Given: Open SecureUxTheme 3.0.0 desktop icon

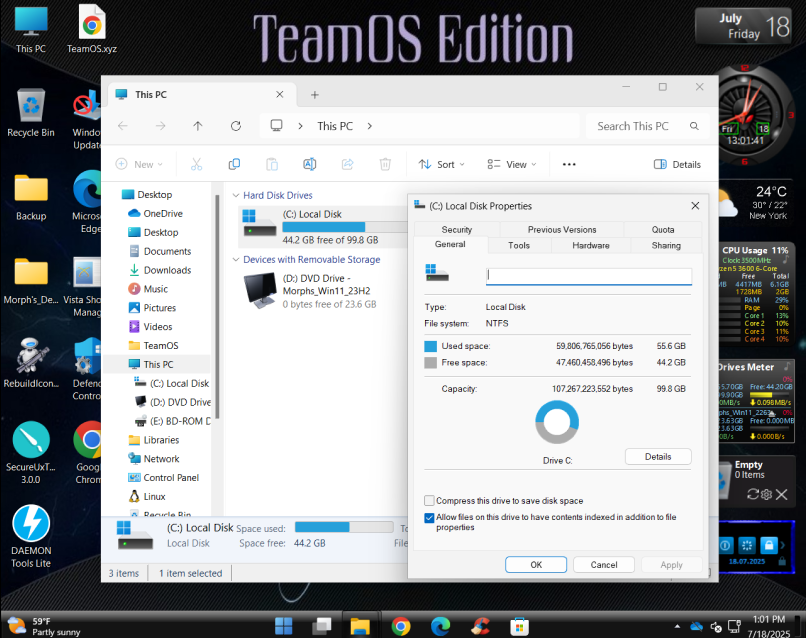Looking at the screenshot, I should (31, 452).
